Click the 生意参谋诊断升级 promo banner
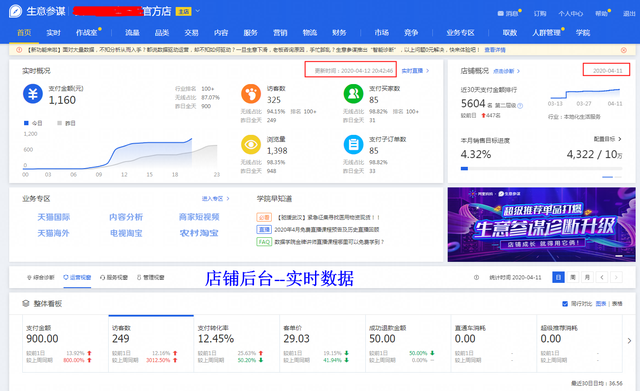This screenshot has height=391, width=640. (542, 224)
